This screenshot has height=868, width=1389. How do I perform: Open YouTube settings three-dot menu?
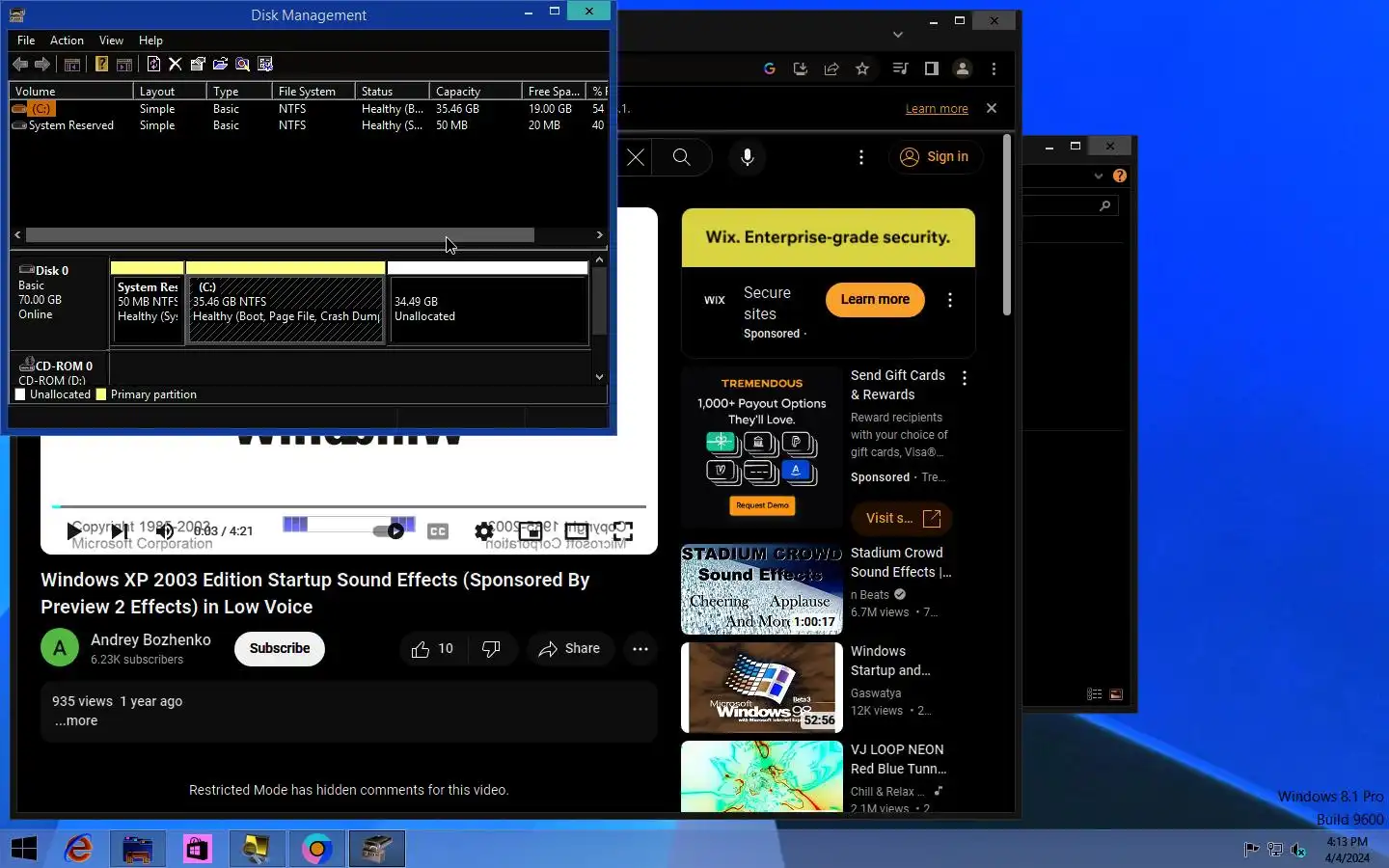point(861,157)
